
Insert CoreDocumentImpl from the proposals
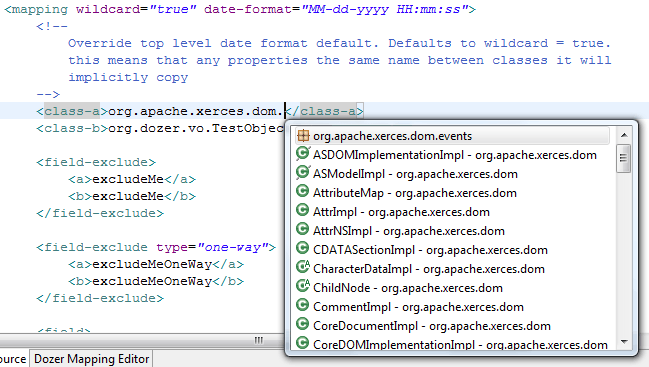452,326
